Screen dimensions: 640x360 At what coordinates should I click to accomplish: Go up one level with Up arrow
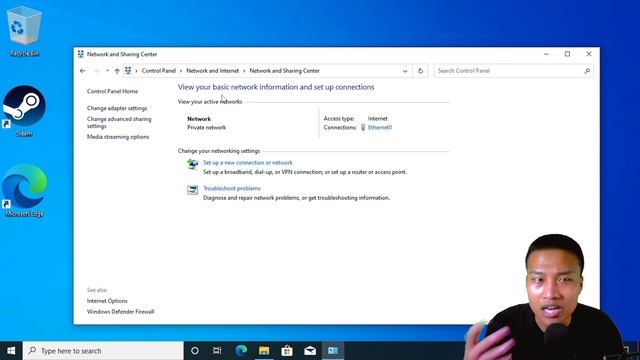click(117, 71)
